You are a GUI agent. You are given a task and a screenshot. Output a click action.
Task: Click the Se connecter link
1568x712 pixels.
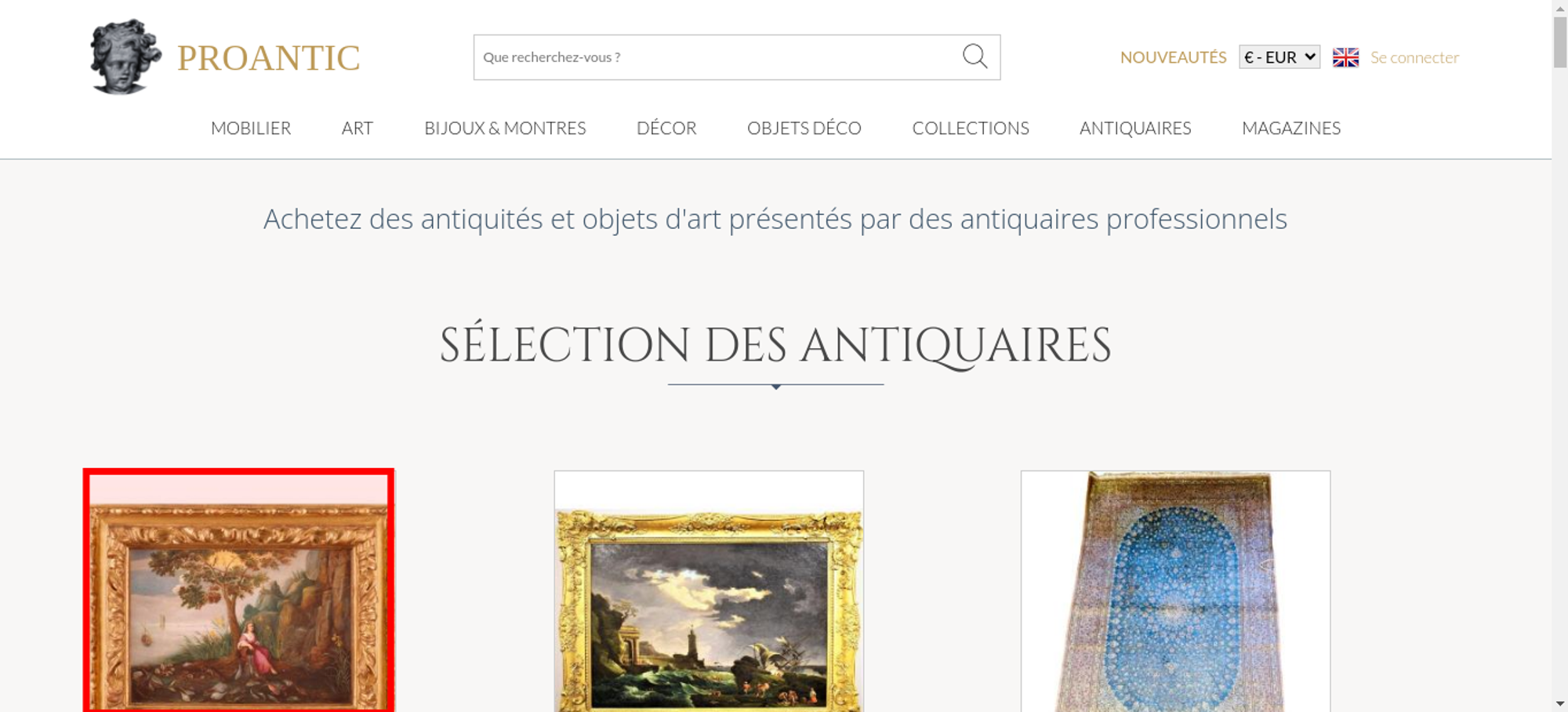point(1414,57)
